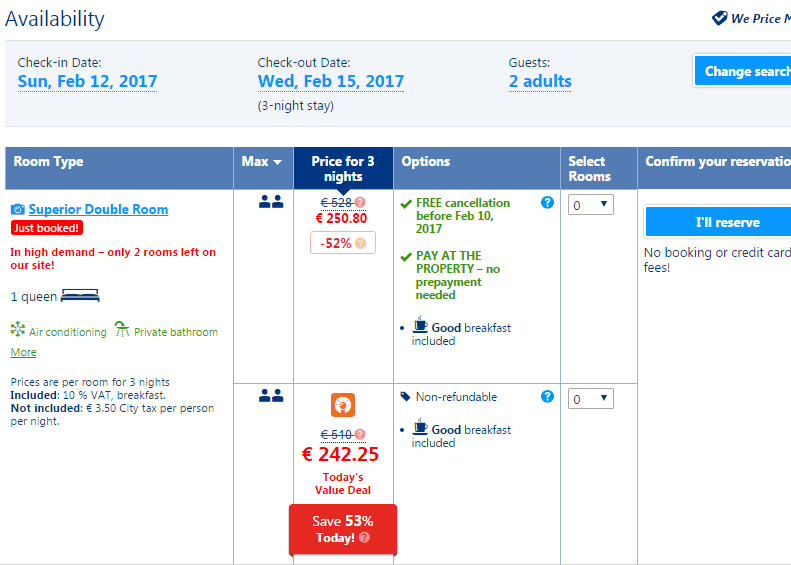Viewport: 791px width, 565px height.
Task: Open the Superior Double Room link
Action: tap(98, 209)
